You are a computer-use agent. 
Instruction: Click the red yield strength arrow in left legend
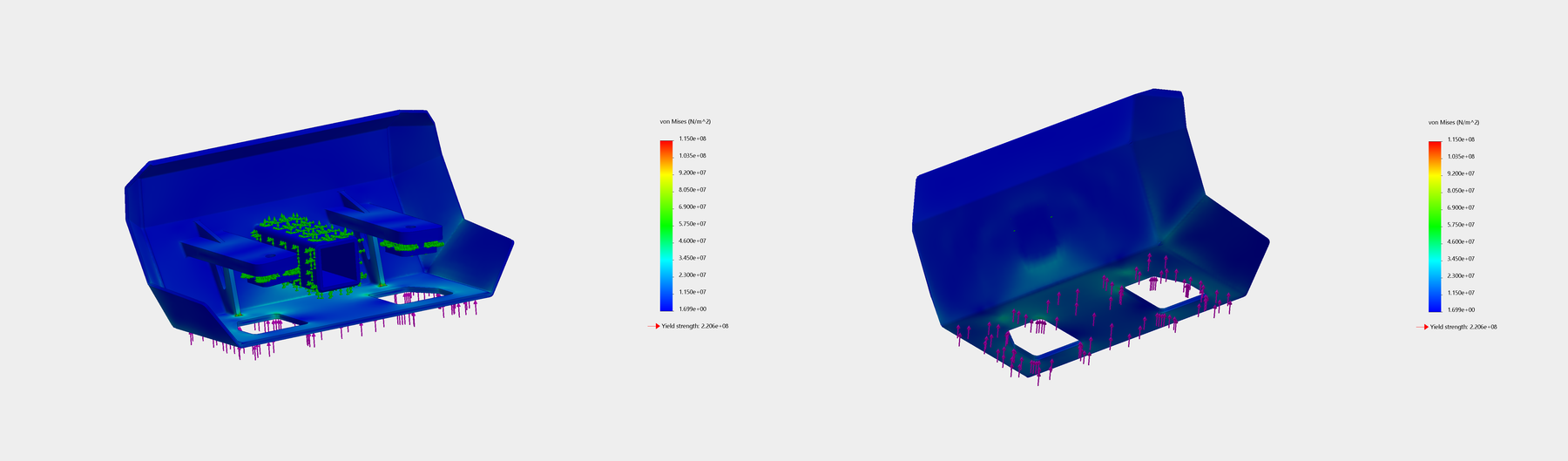[x=652, y=326]
